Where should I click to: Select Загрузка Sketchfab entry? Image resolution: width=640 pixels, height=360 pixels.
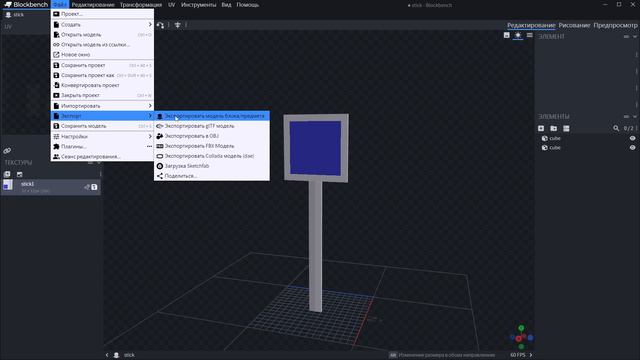click(x=212, y=166)
